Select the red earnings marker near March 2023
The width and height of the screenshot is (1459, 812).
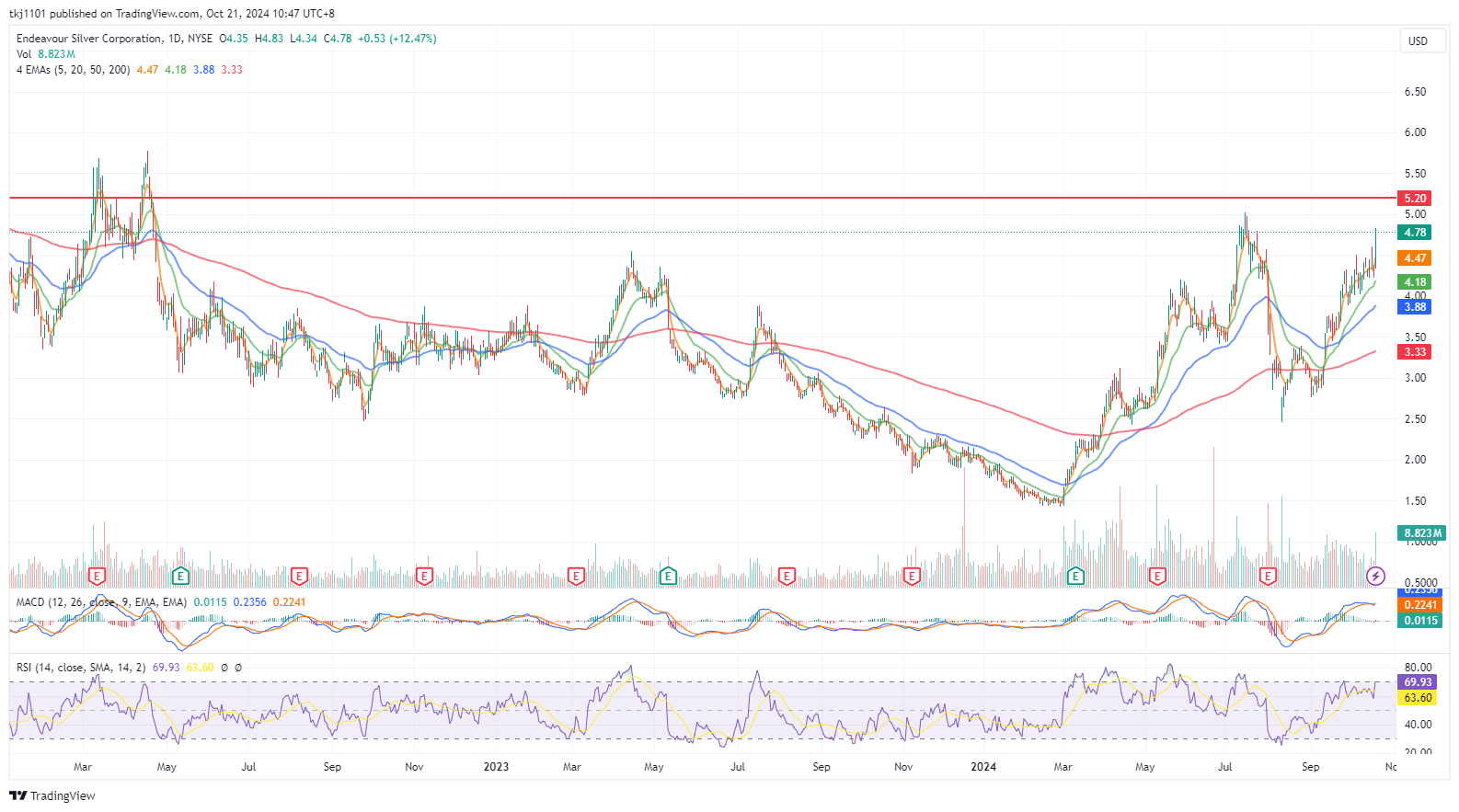click(576, 577)
